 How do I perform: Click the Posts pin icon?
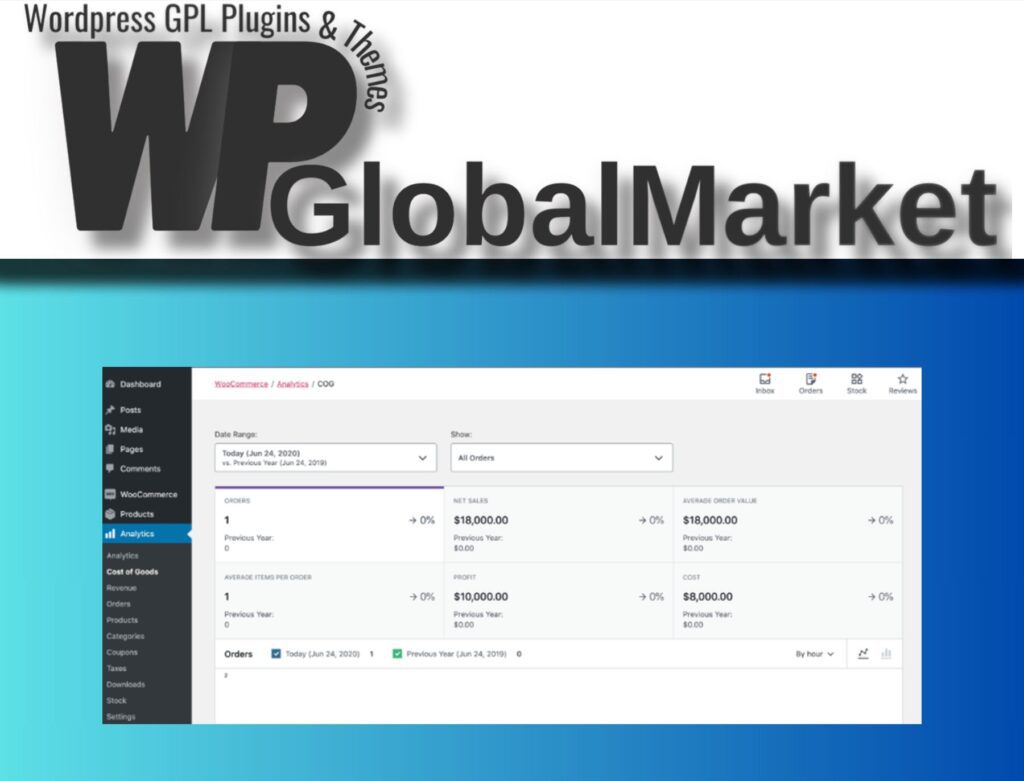pos(110,409)
